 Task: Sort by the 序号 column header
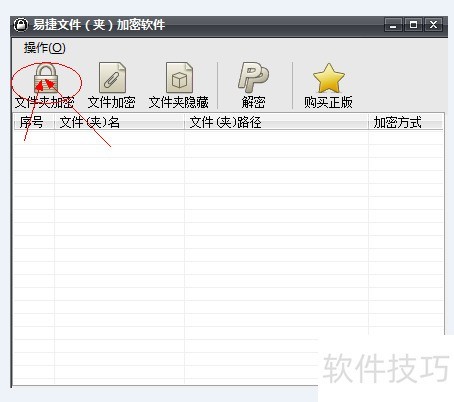[x=34, y=122]
